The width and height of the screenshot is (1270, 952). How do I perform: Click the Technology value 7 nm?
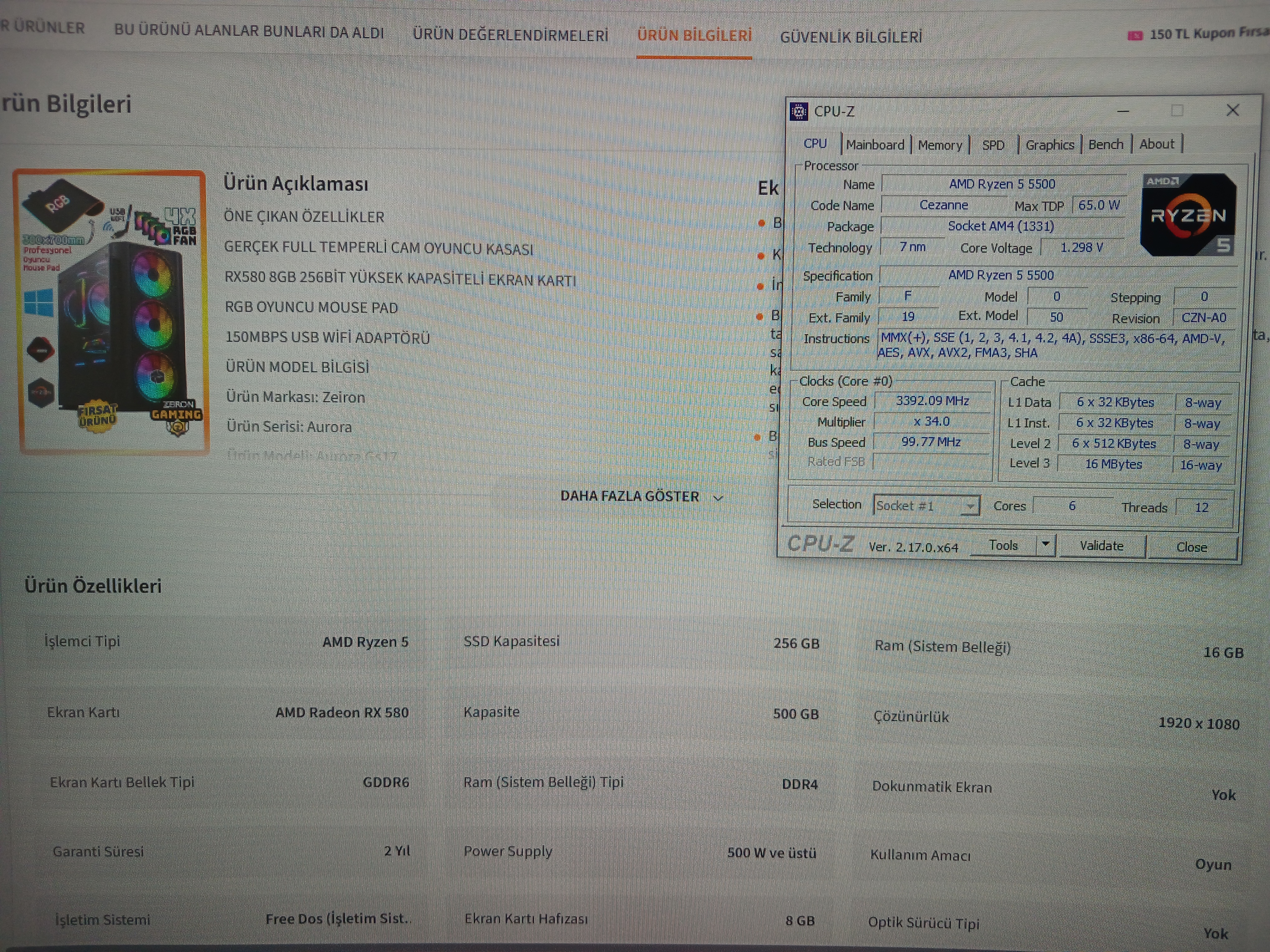tap(912, 247)
